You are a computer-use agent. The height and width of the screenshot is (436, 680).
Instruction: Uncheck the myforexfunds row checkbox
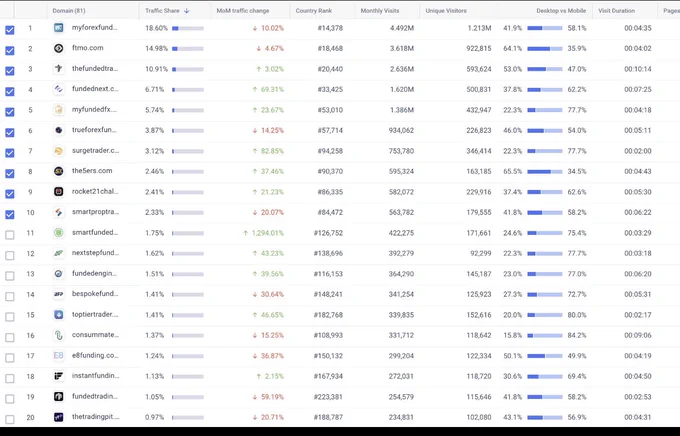pos(10,30)
